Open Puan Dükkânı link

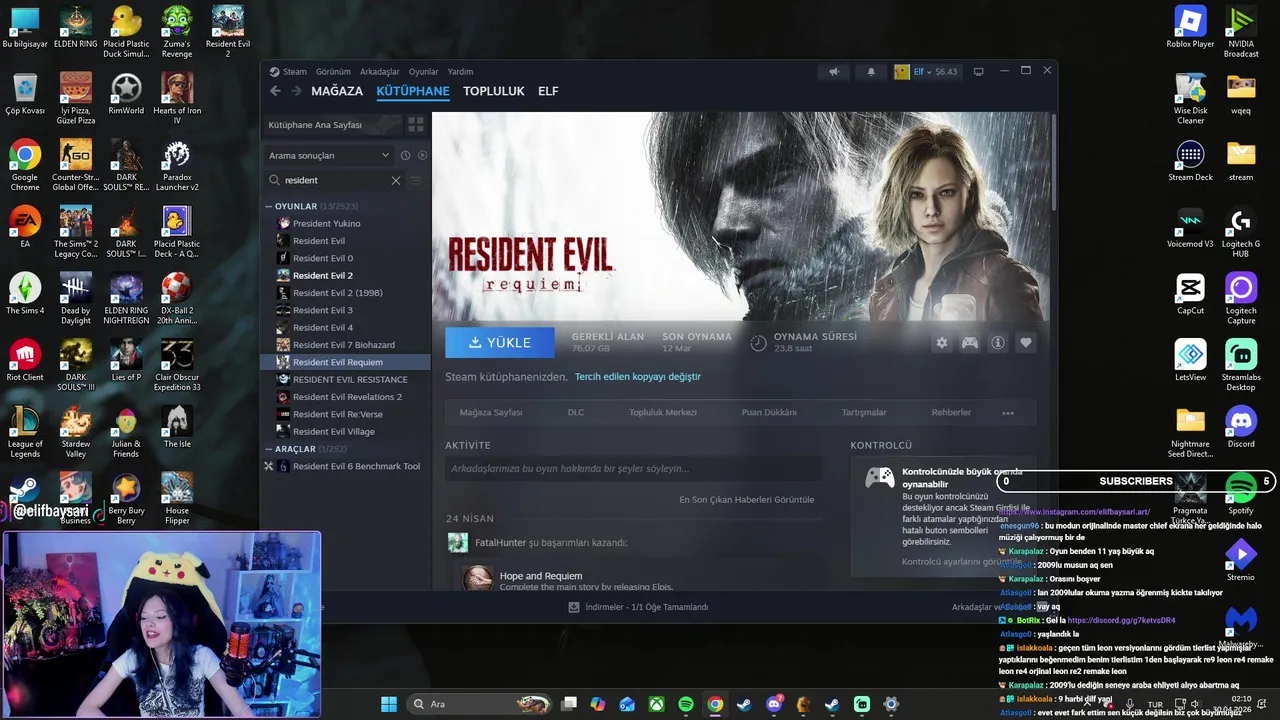point(769,412)
